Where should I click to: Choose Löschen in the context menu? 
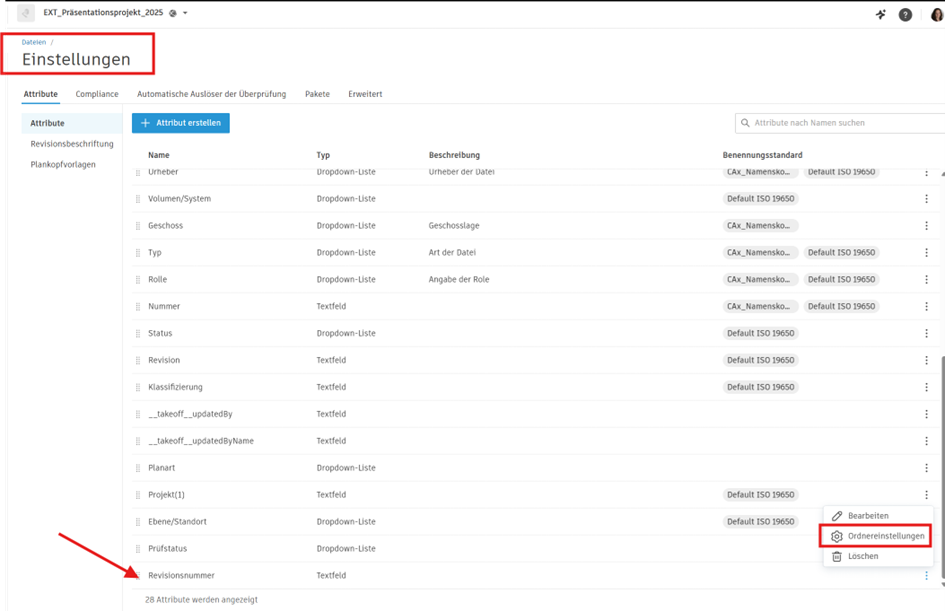coord(862,556)
